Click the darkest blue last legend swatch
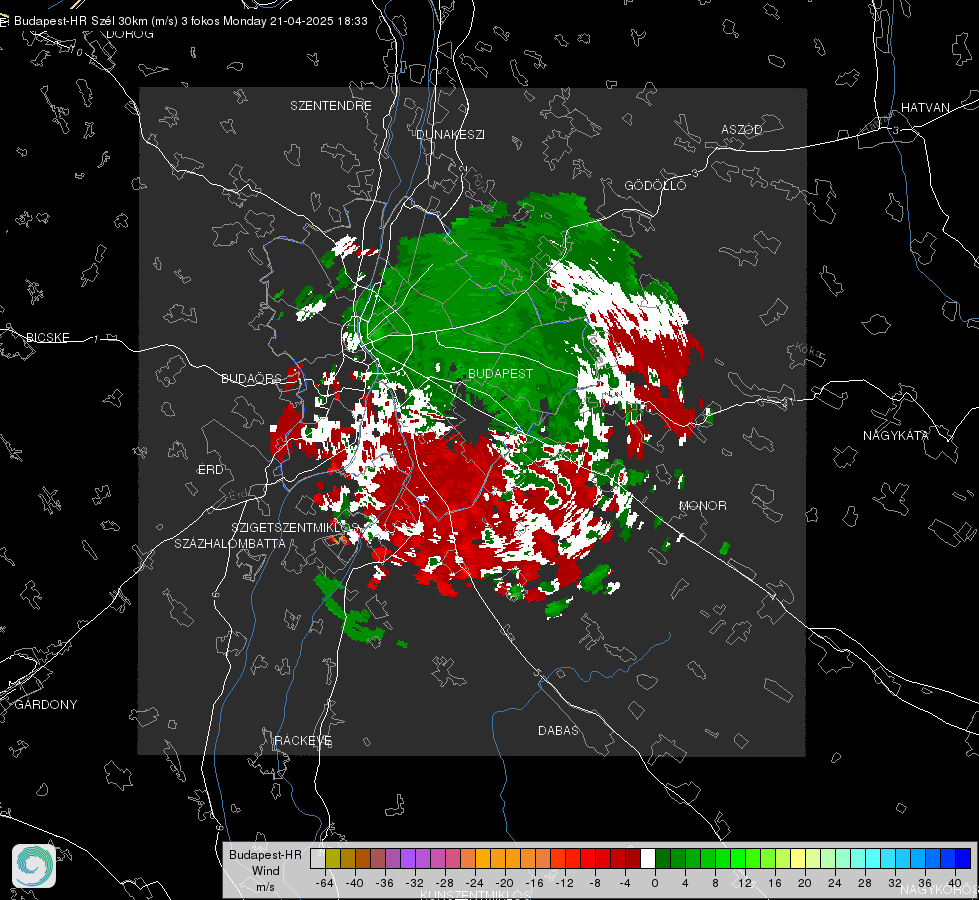 (964, 858)
